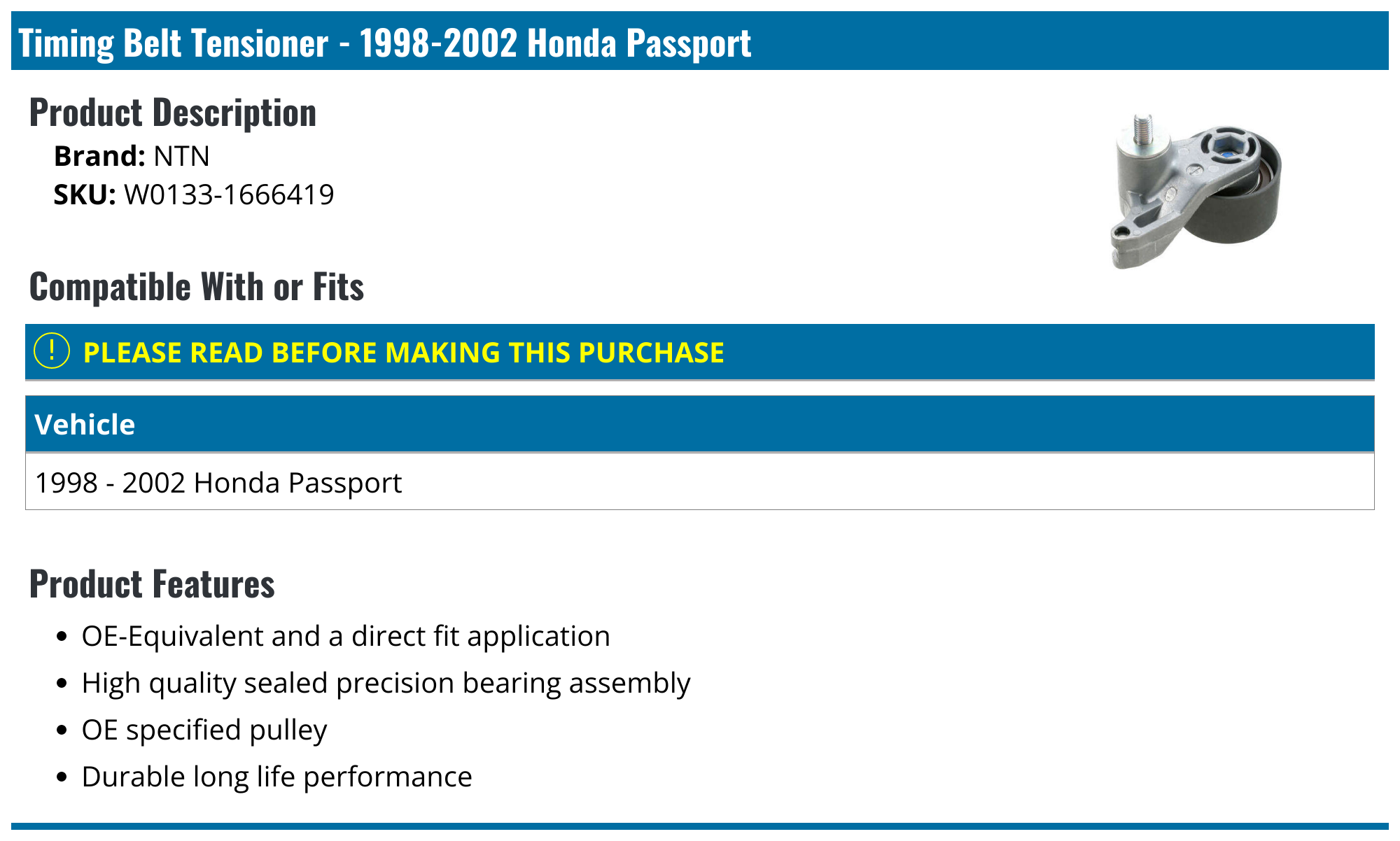Click the Product Features heading
This screenshot has width=1400, height=841.
(152, 584)
